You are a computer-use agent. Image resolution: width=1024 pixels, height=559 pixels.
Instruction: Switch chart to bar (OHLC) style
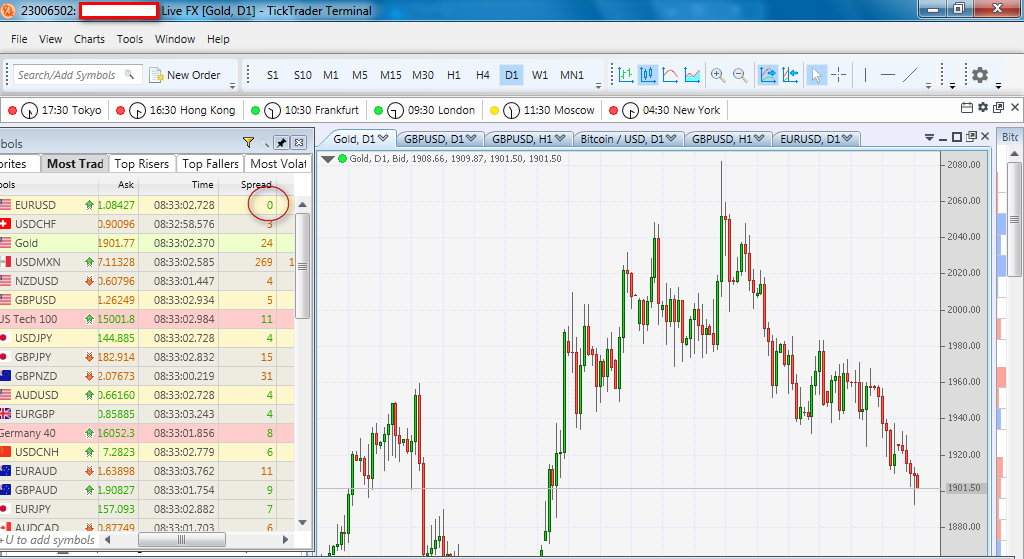pyautogui.click(x=626, y=75)
